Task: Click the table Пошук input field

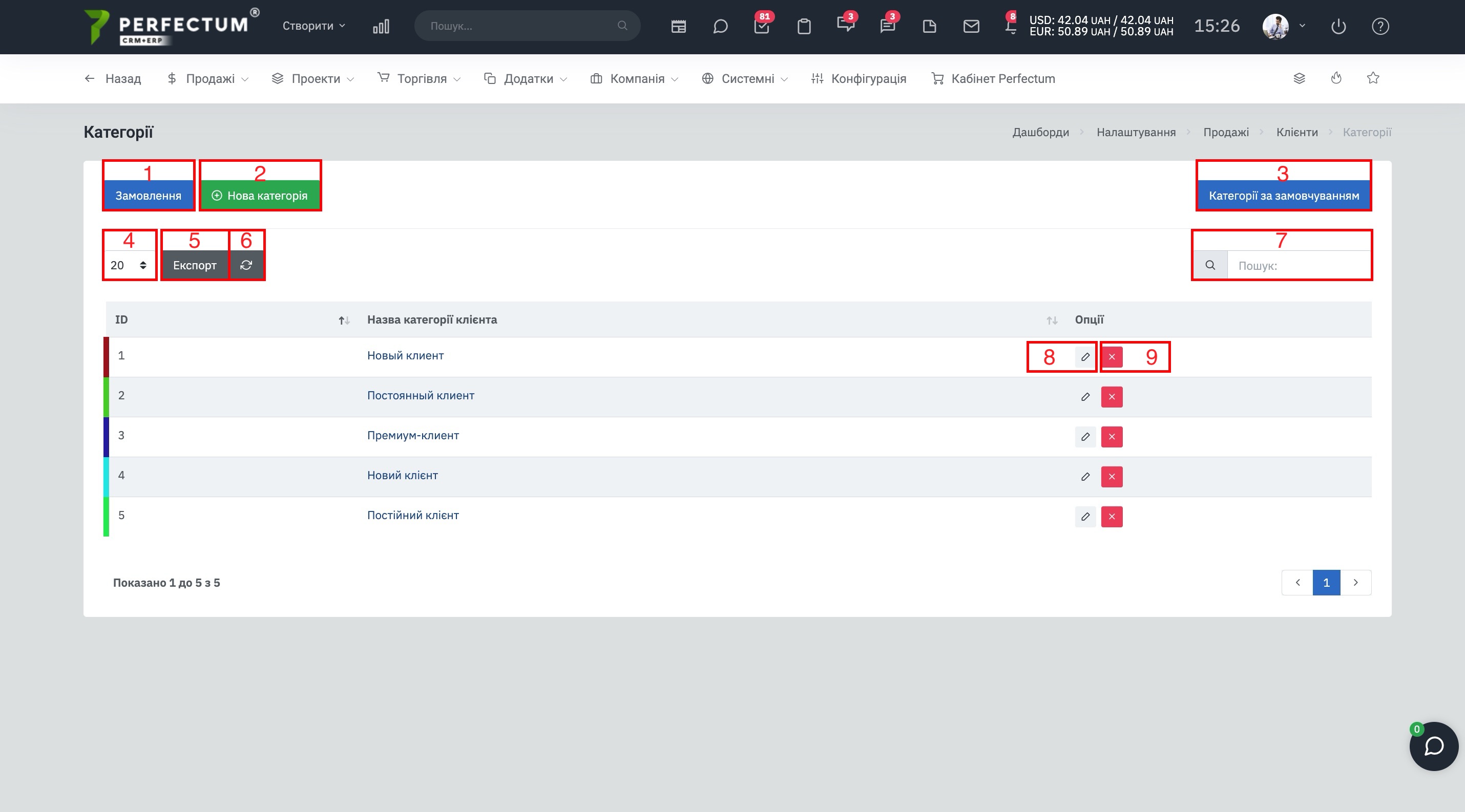Action: tap(1299, 265)
